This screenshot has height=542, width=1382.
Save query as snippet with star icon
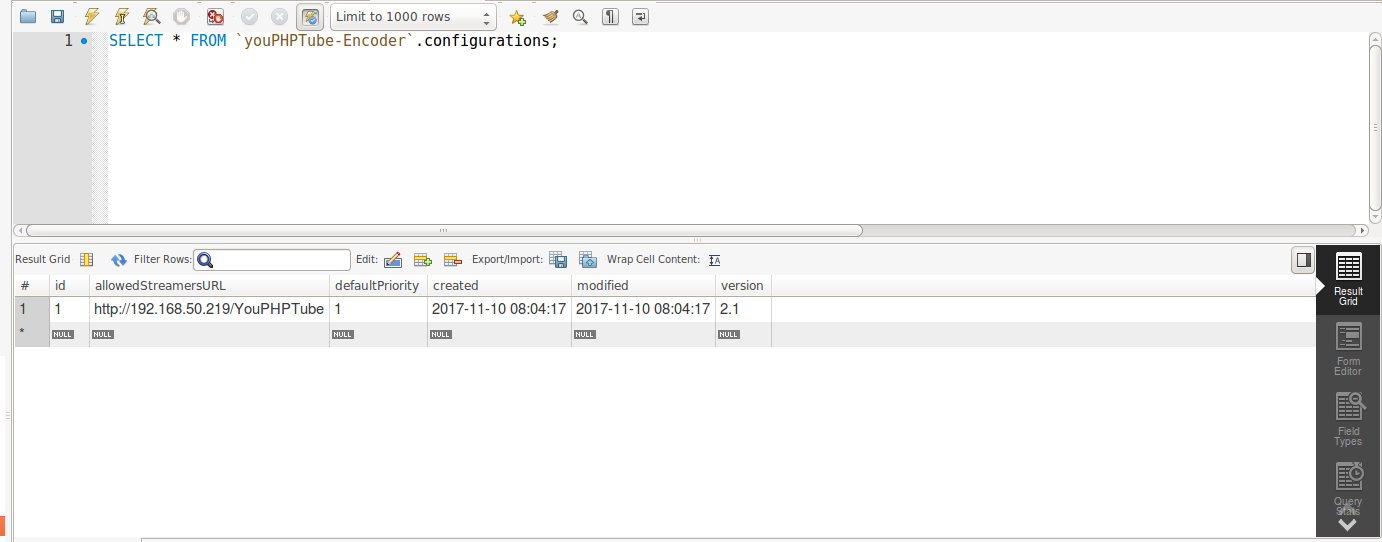click(517, 16)
